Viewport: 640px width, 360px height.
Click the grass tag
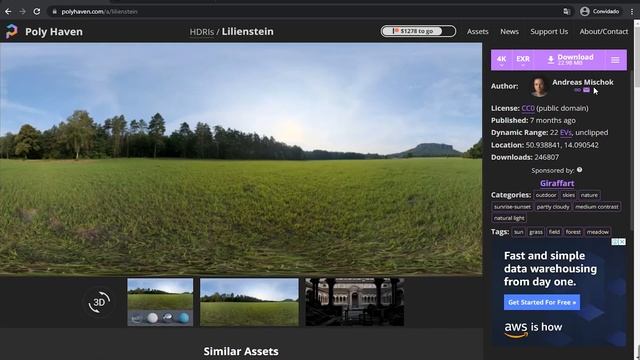tap(536, 232)
